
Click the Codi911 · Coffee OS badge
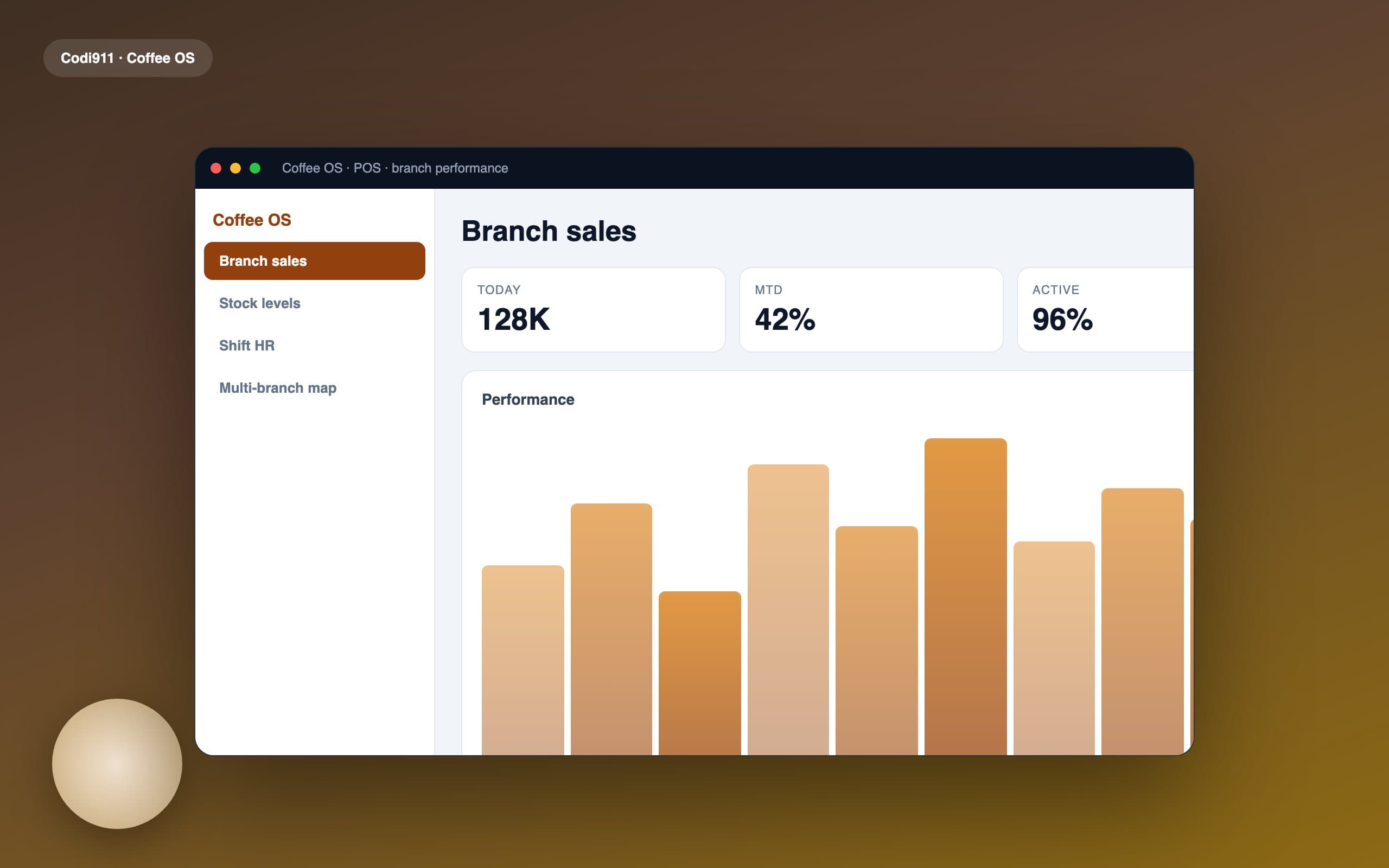coord(128,58)
